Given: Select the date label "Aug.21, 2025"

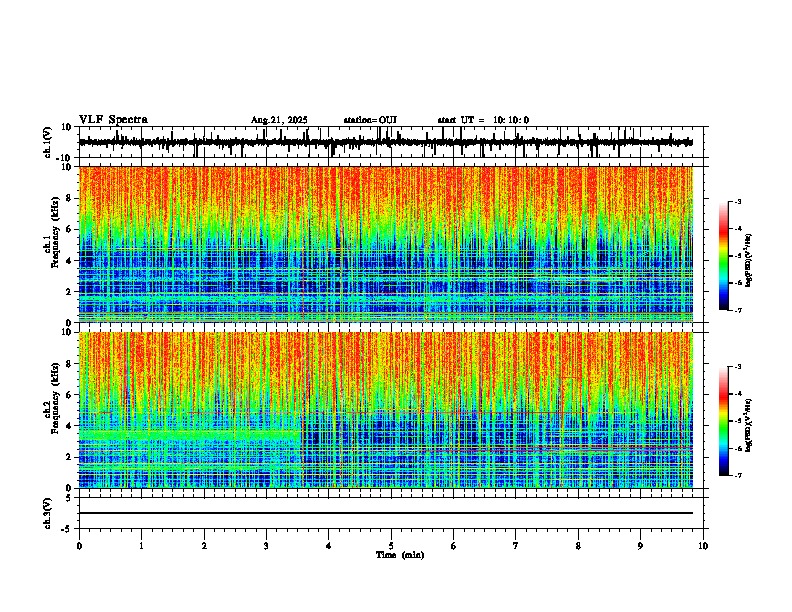Looking at the screenshot, I should 279,120.
